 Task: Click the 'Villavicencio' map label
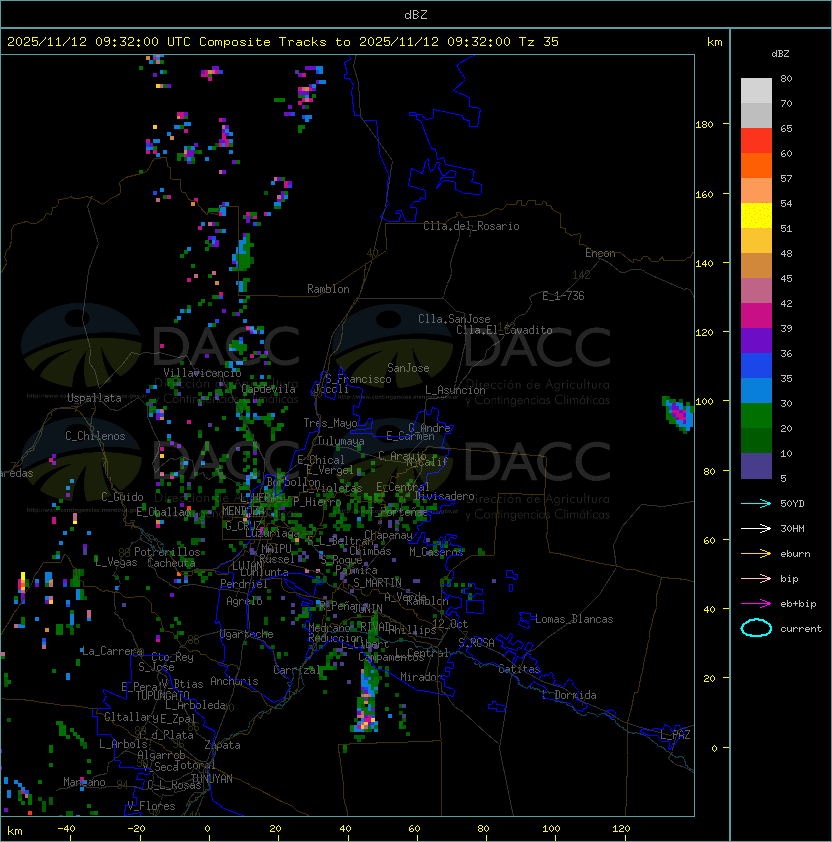[x=202, y=373]
